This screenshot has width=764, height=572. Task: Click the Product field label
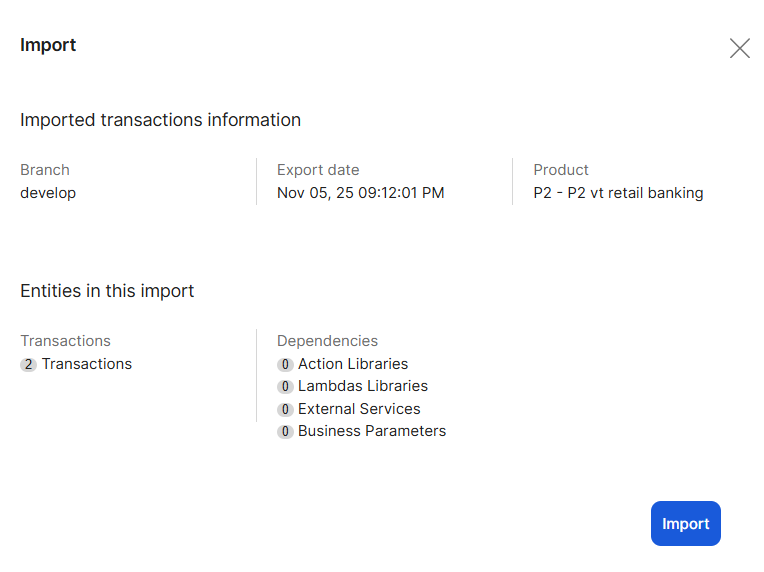[561, 170]
